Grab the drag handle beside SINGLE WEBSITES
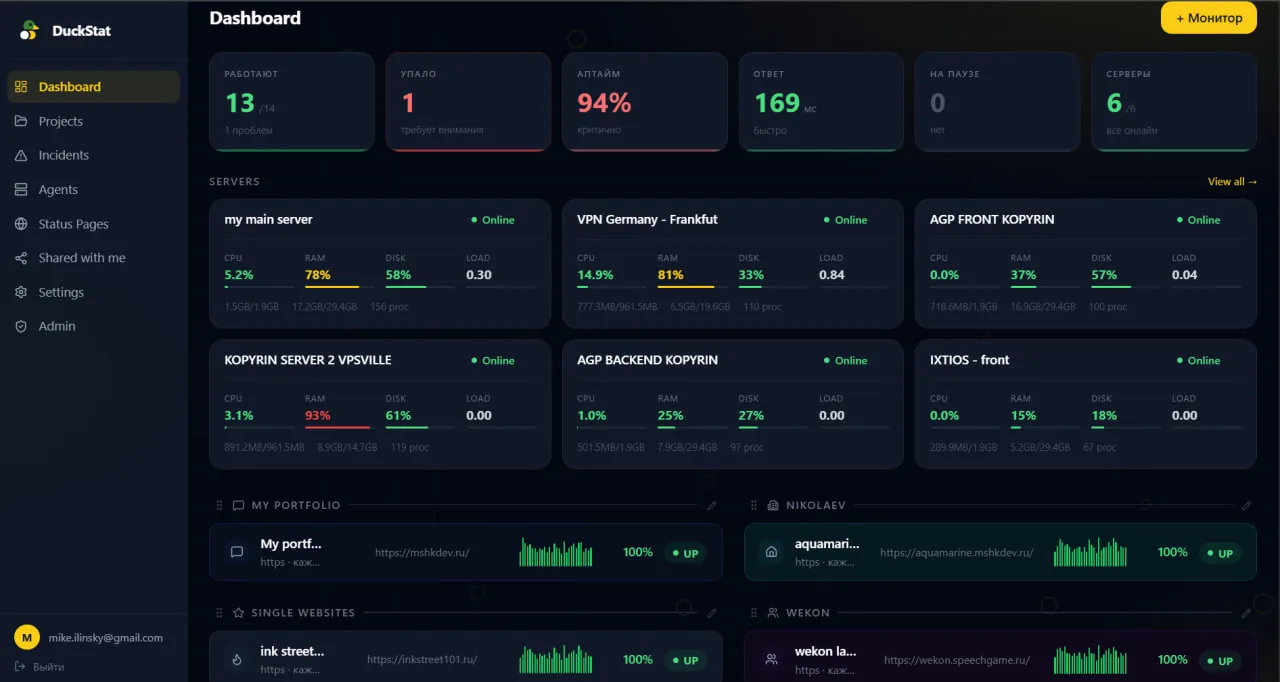The image size is (1280, 682). [219, 613]
